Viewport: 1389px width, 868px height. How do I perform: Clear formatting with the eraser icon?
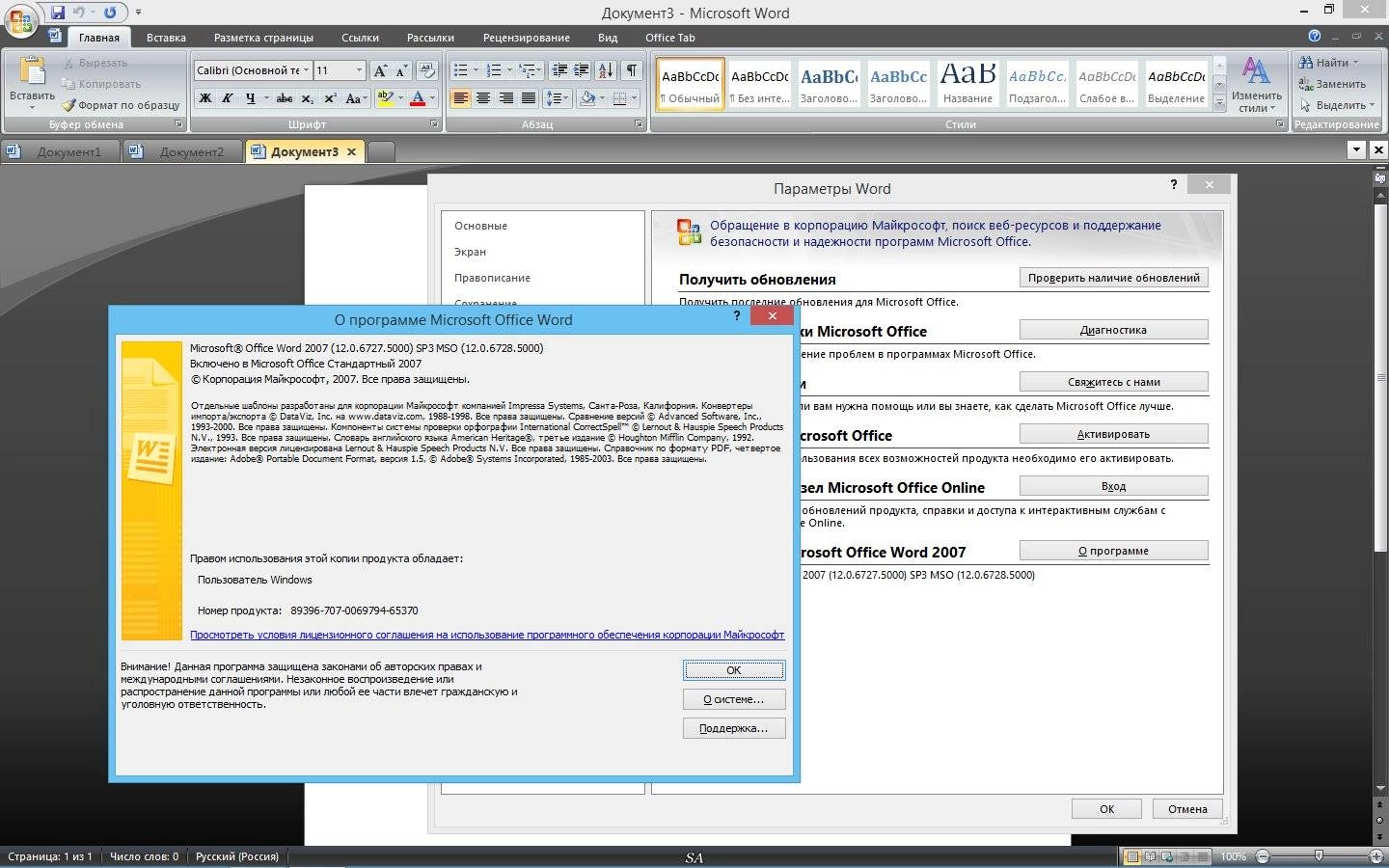[427, 70]
